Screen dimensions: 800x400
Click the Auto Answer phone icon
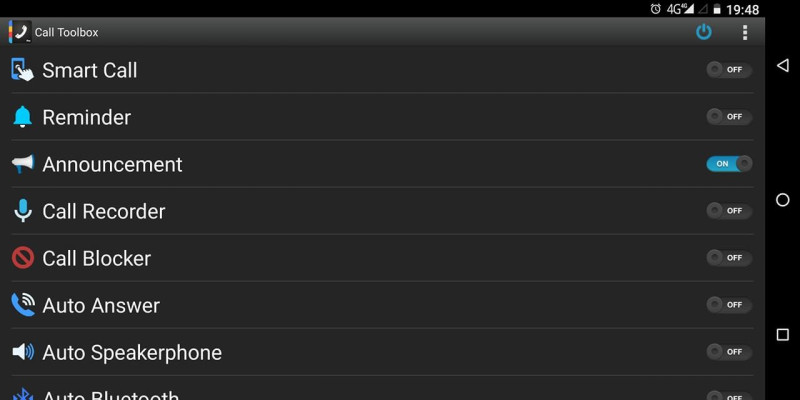[x=23, y=305]
